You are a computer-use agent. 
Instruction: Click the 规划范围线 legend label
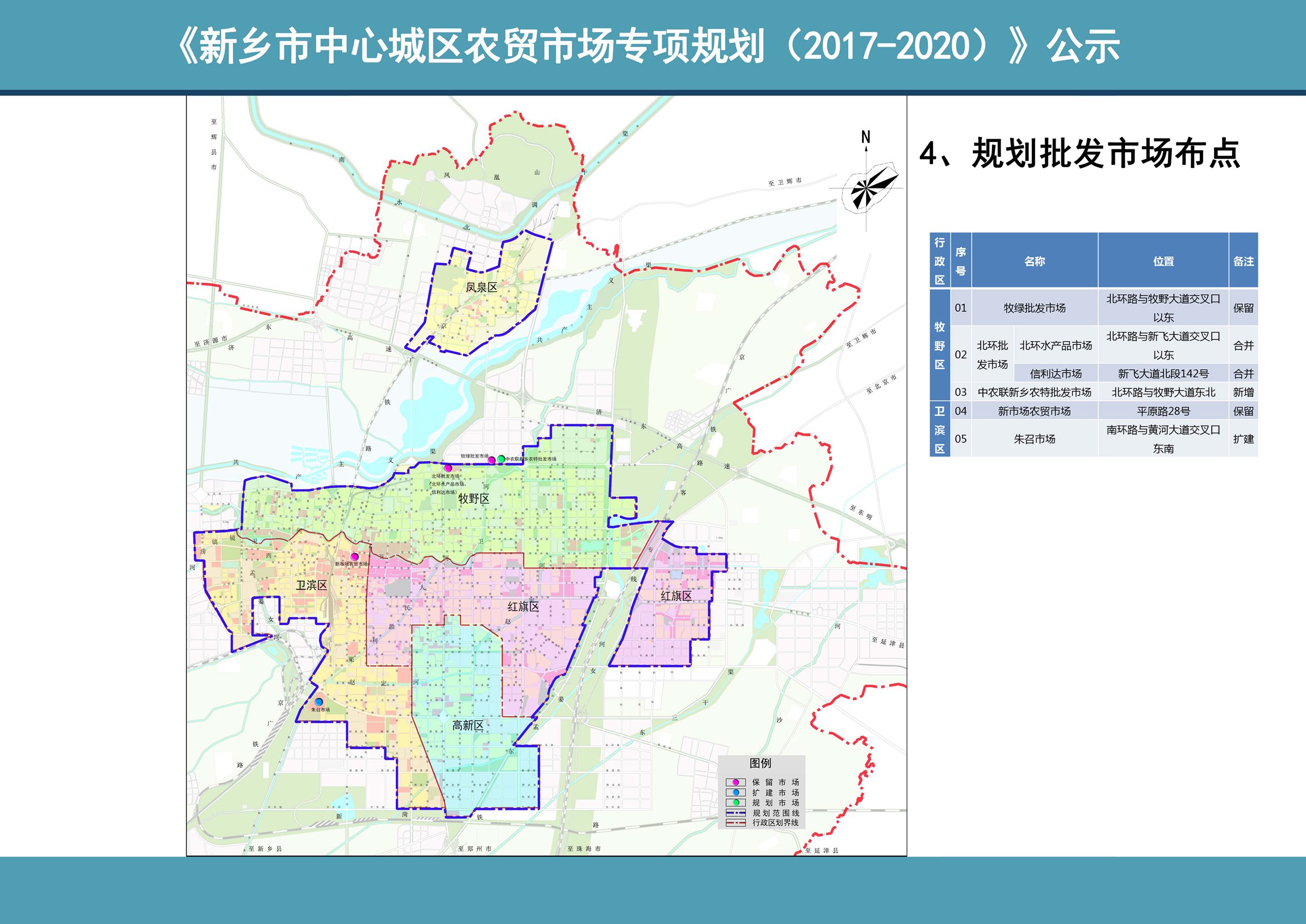[x=776, y=813]
